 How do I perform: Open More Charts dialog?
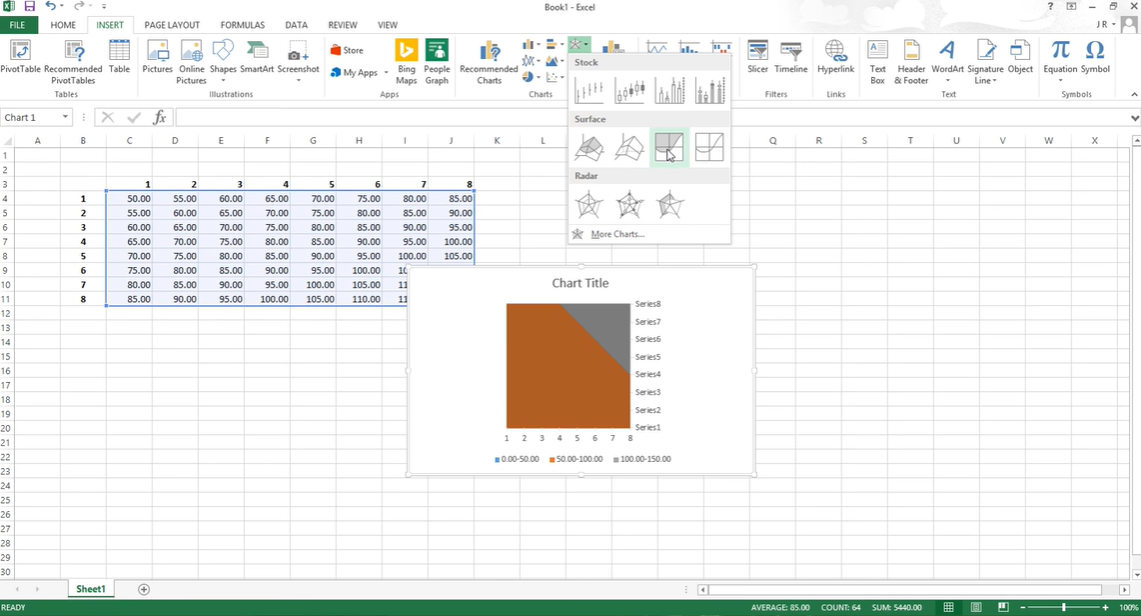[617, 234]
